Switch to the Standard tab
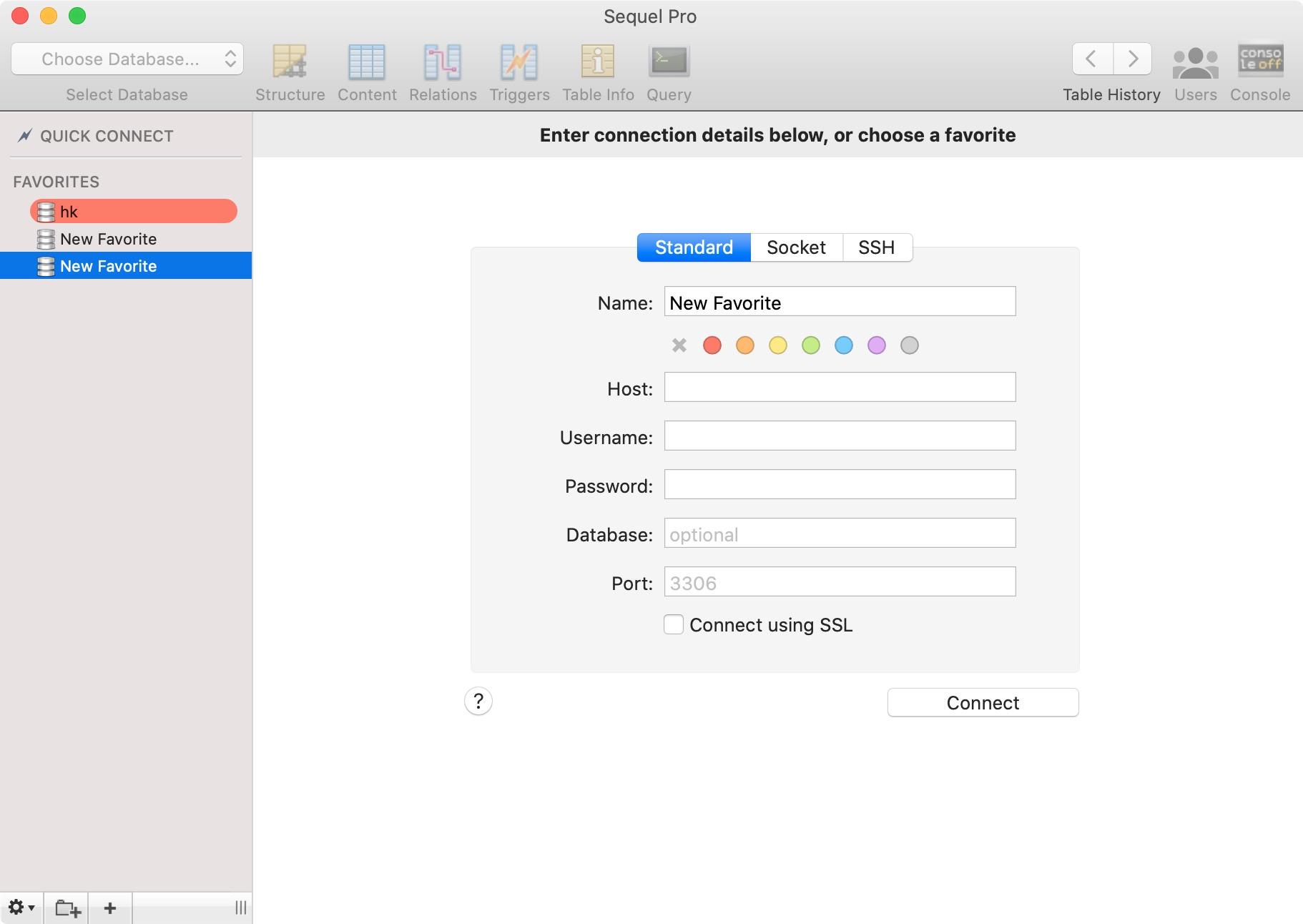The width and height of the screenshot is (1303, 924). point(694,247)
